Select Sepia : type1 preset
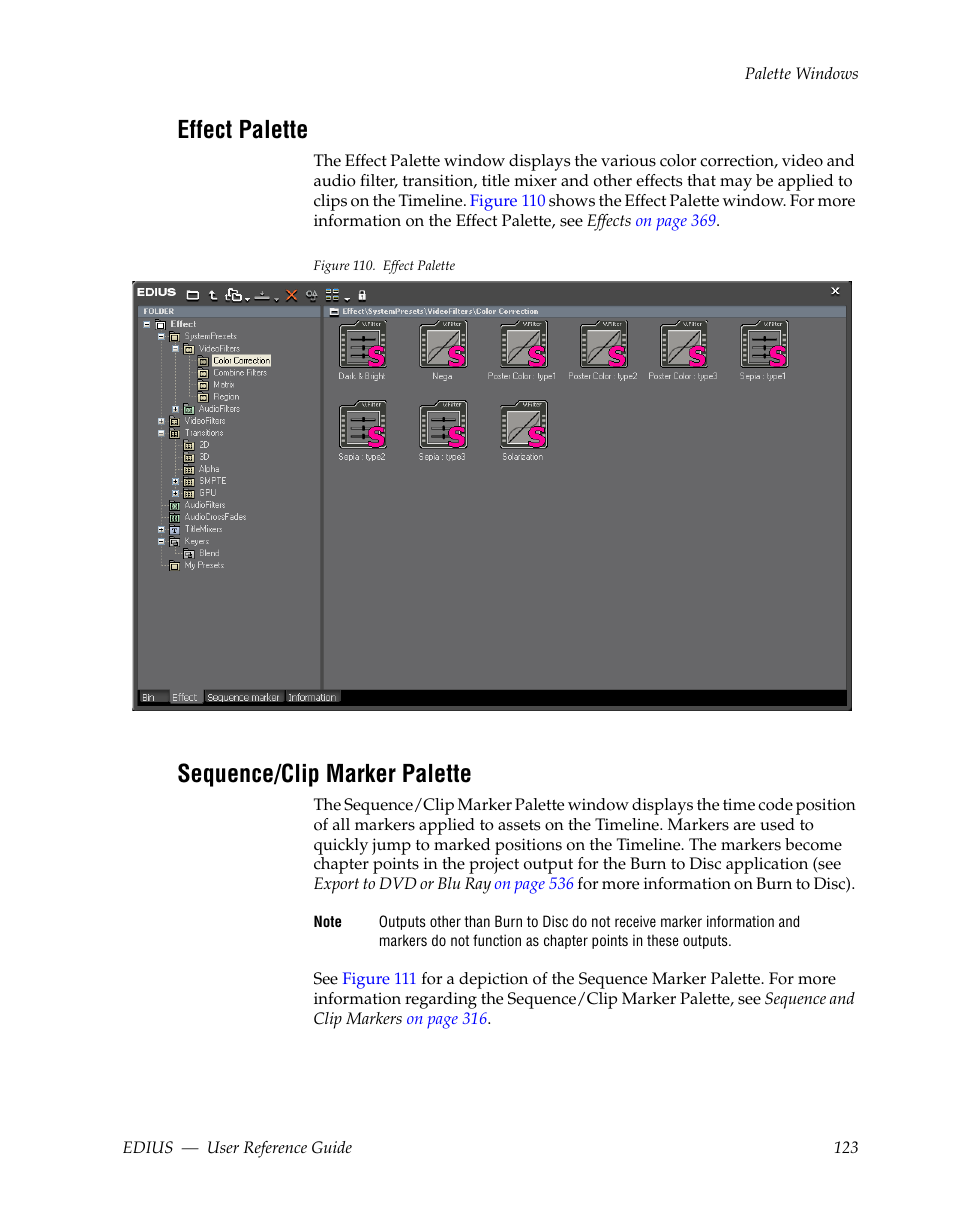Viewport: 954px width, 1227px height. coord(764,351)
